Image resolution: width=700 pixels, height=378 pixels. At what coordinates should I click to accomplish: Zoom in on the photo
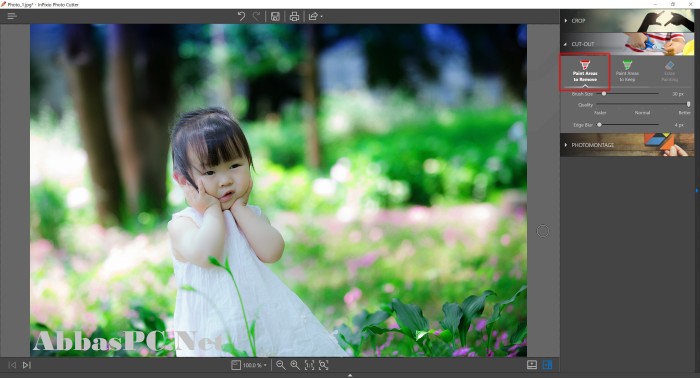point(295,365)
